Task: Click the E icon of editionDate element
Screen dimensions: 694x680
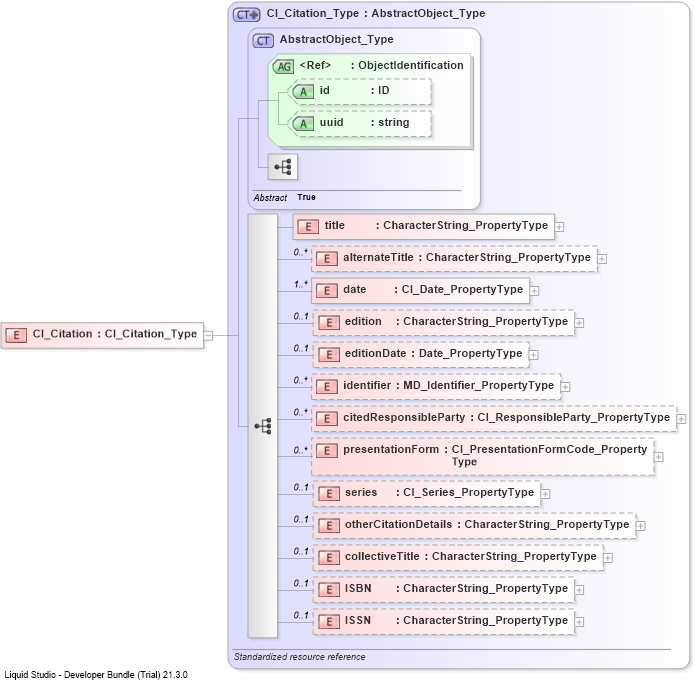Action: pos(328,355)
